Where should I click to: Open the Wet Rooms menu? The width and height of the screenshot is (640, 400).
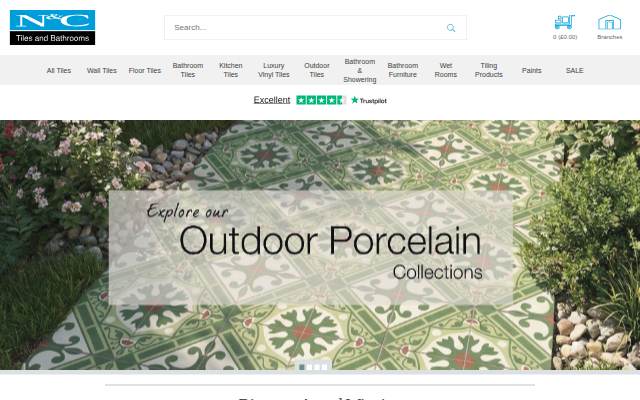click(x=446, y=70)
